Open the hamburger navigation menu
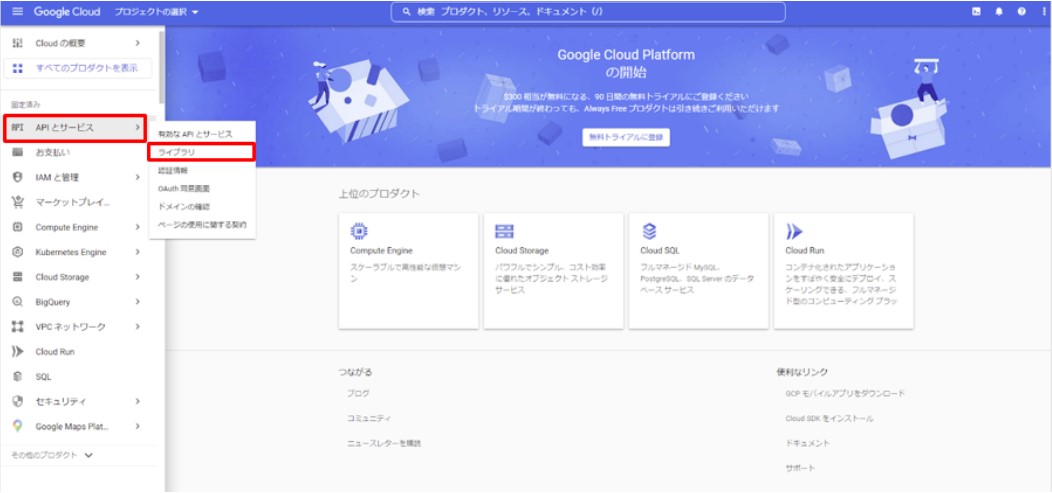This screenshot has height=493, width=1052. 17,11
